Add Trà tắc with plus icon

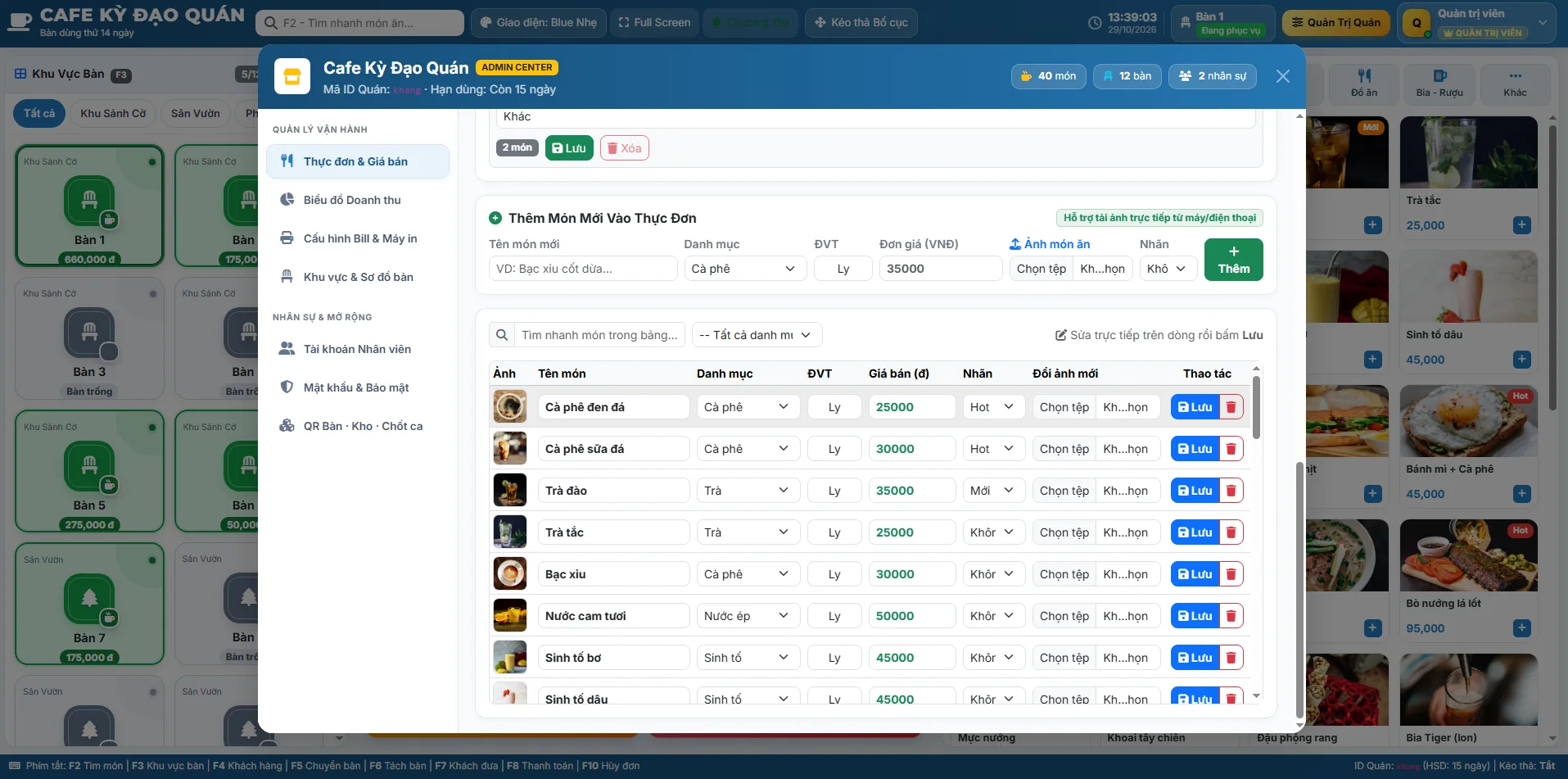tap(1521, 224)
